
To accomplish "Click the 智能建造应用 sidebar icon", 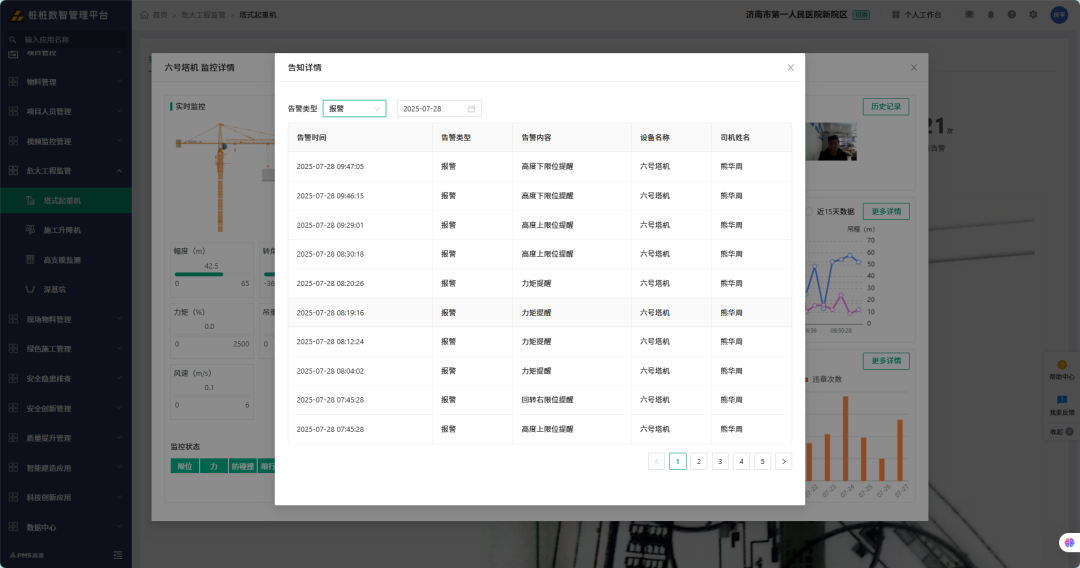I will coord(13,467).
